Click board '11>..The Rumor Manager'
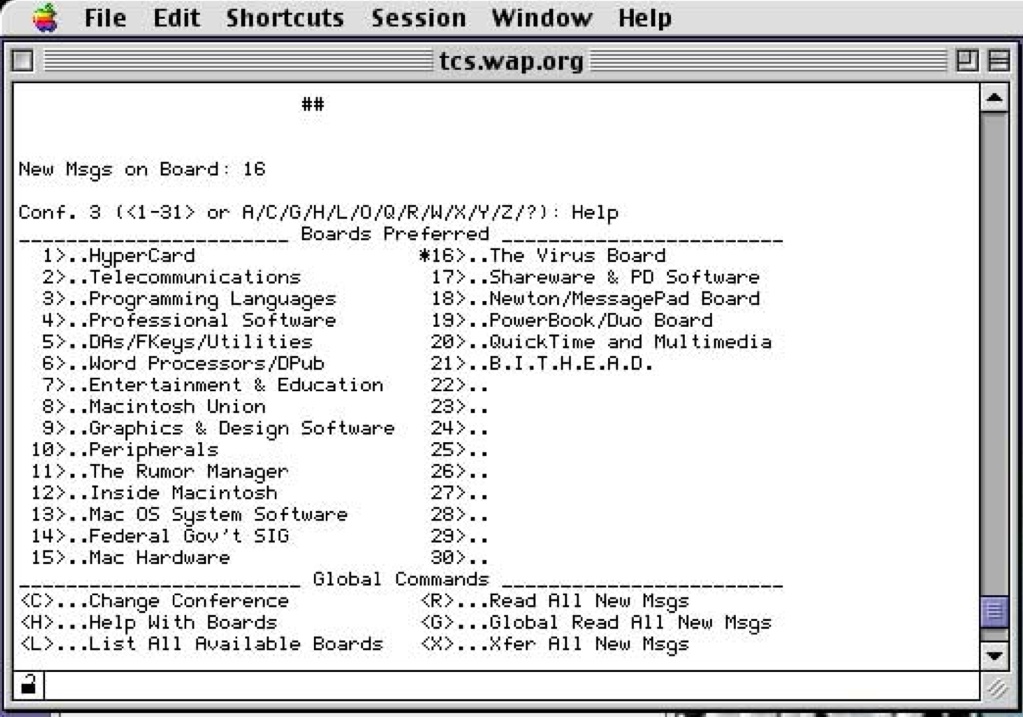Image resolution: width=1023 pixels, height=717 pixels. pos(159,471)
